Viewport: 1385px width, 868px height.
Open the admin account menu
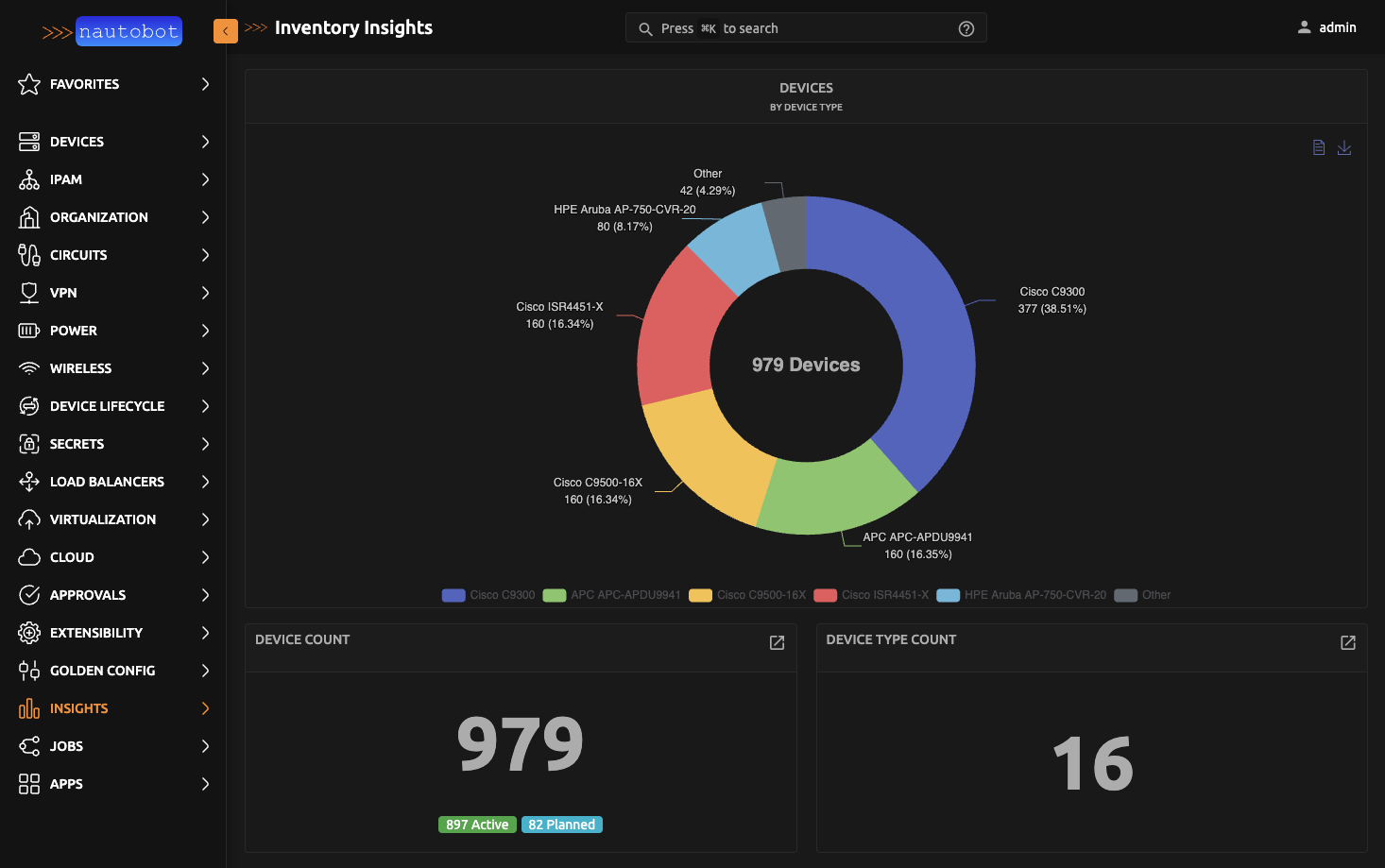(x=1326, y=27)
